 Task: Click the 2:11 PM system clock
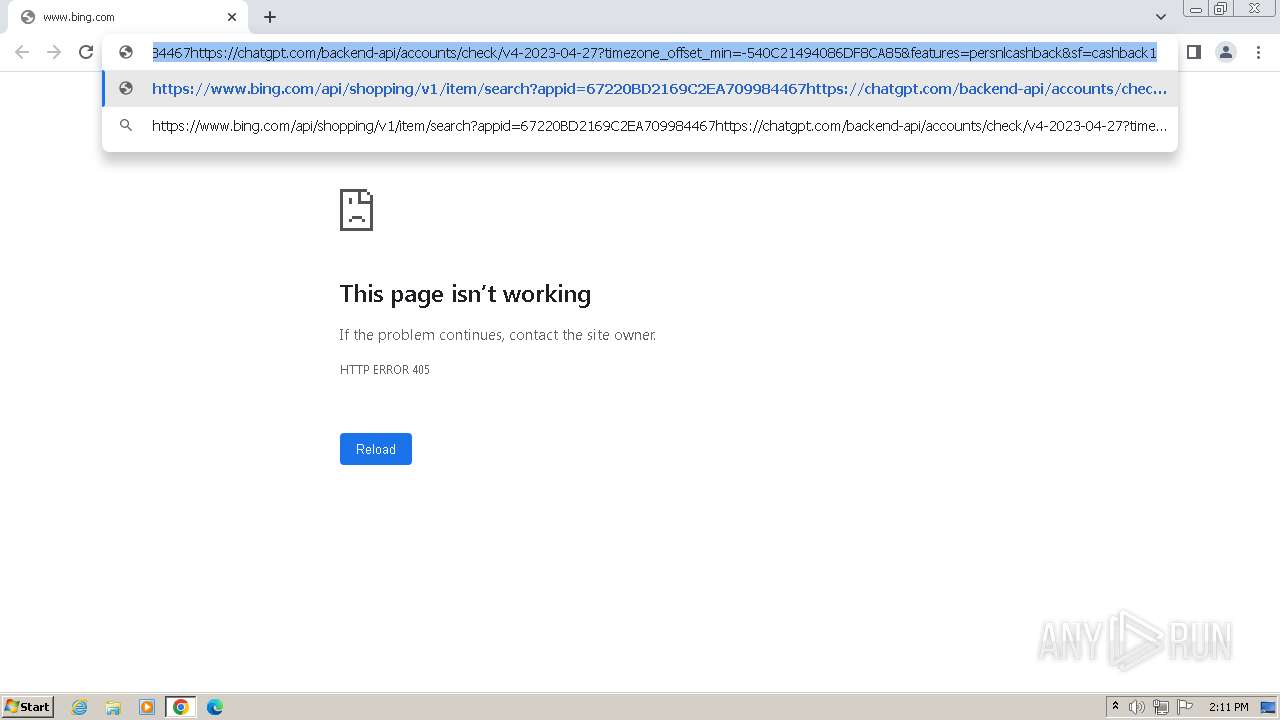1228,707
